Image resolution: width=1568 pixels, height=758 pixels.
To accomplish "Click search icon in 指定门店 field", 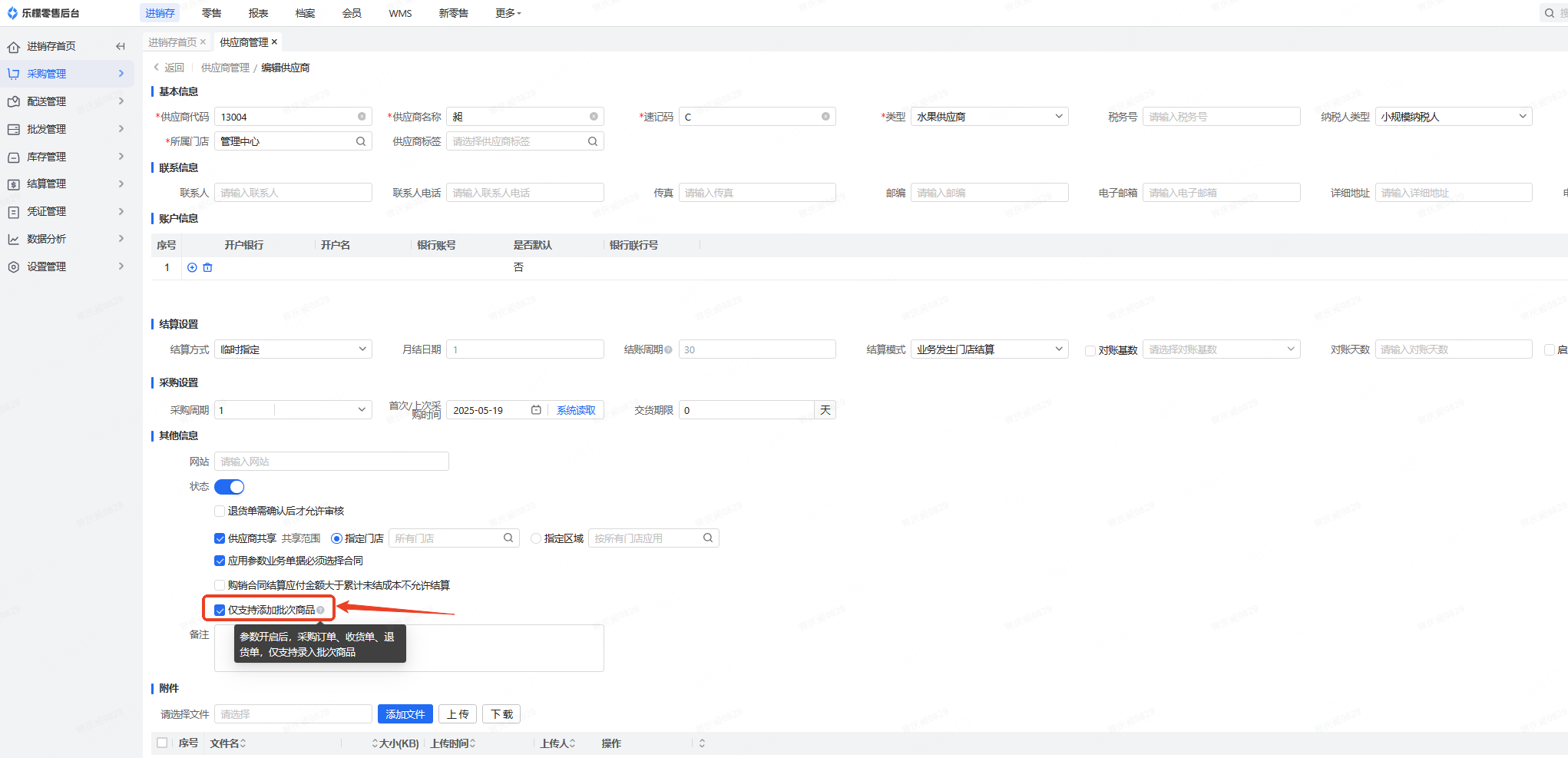I will point(508,538).
